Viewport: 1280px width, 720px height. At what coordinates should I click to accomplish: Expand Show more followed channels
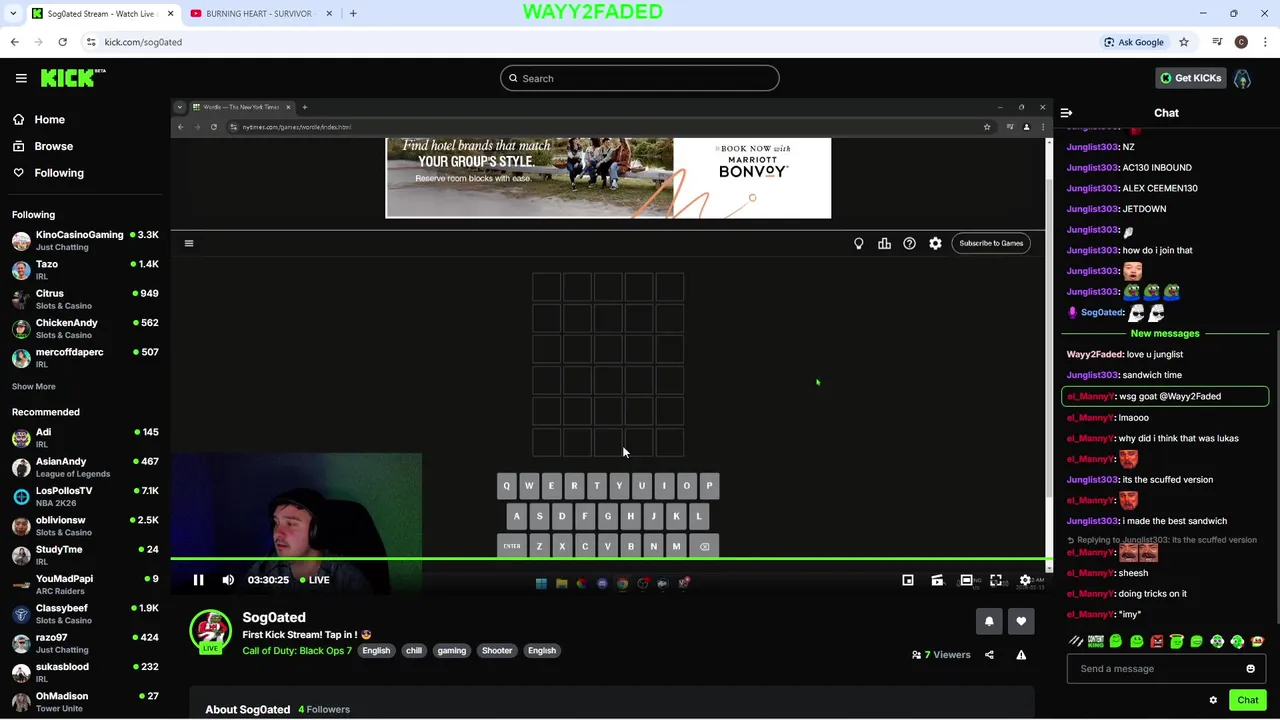34,386
